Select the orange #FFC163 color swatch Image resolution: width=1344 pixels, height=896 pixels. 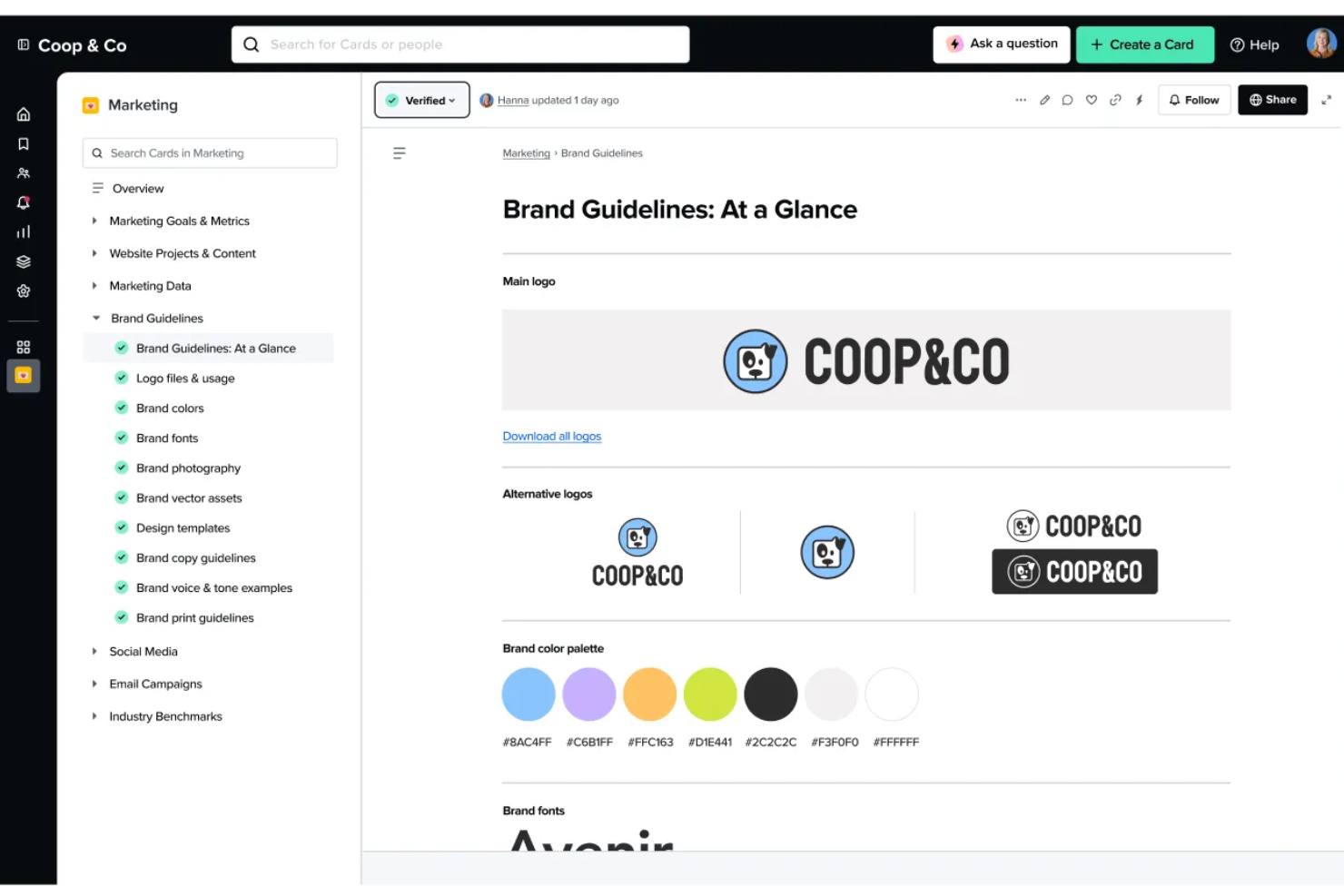pyautogui.click(x=650, y=694)
